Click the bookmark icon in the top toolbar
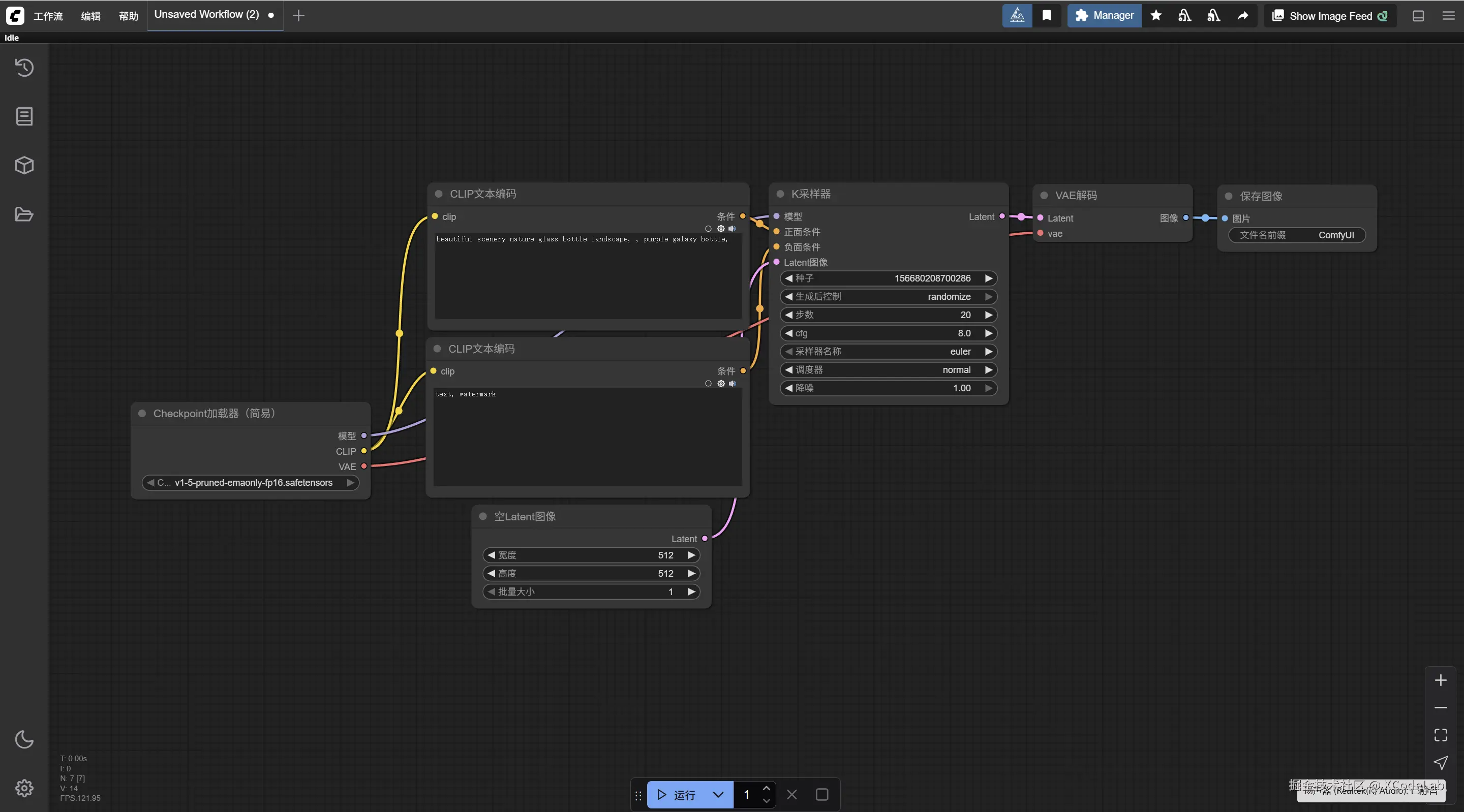 click(1047, 15)
